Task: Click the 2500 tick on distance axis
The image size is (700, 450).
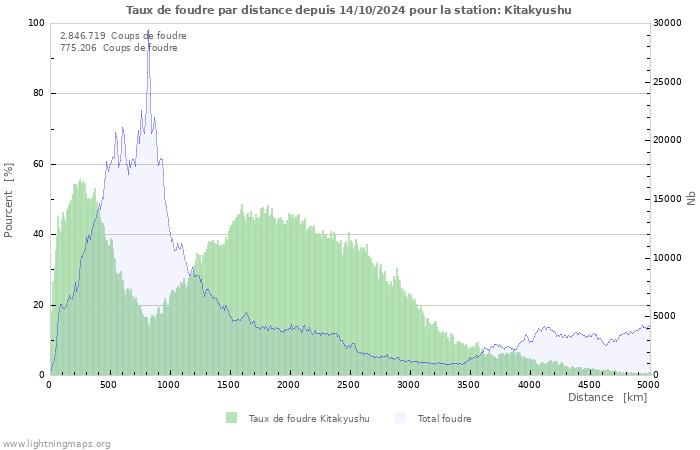Action: pyautogui.click(x=349, y=384)
